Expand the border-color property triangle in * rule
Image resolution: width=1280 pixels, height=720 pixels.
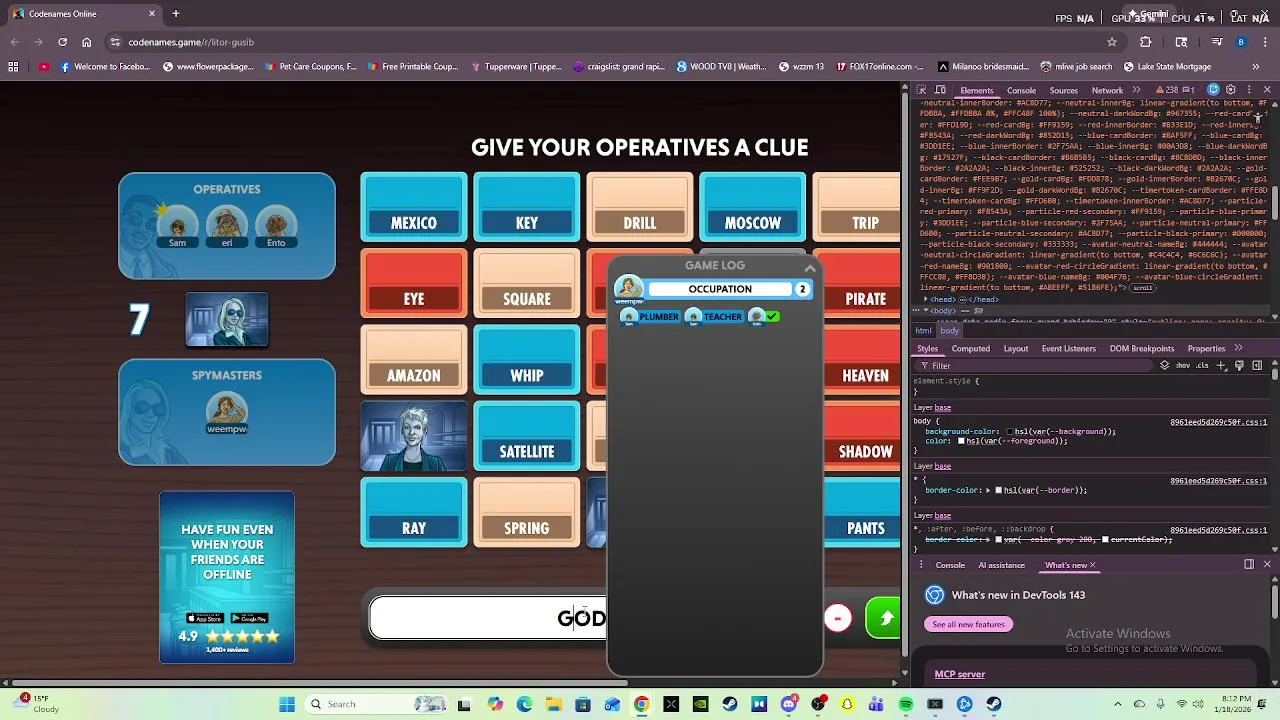(x=988, y=490)
